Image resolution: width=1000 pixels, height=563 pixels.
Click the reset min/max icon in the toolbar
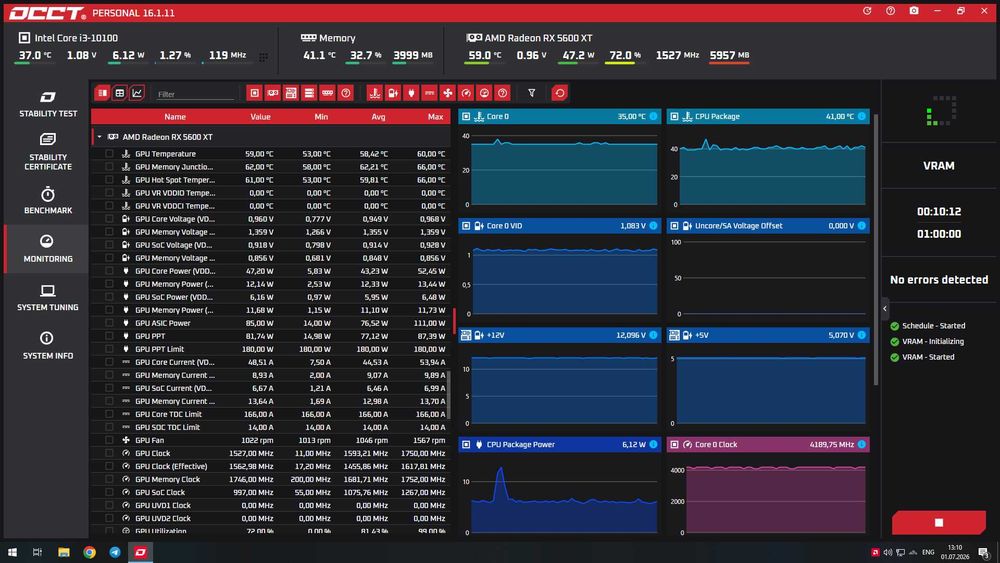click(x=559, y=93)
